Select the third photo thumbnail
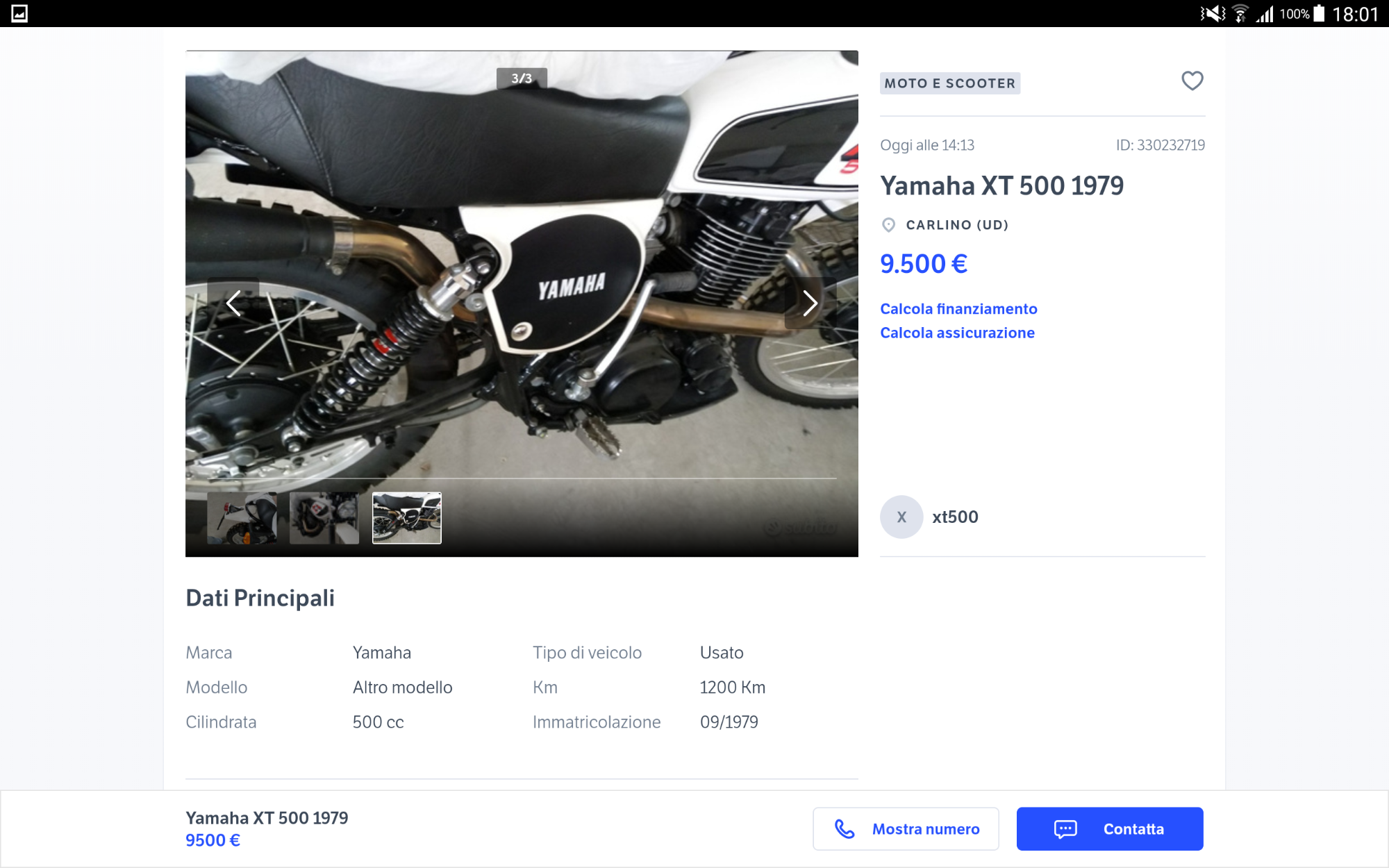The height and width of the screenshot is (868, 1389). [x=407, y=518]
